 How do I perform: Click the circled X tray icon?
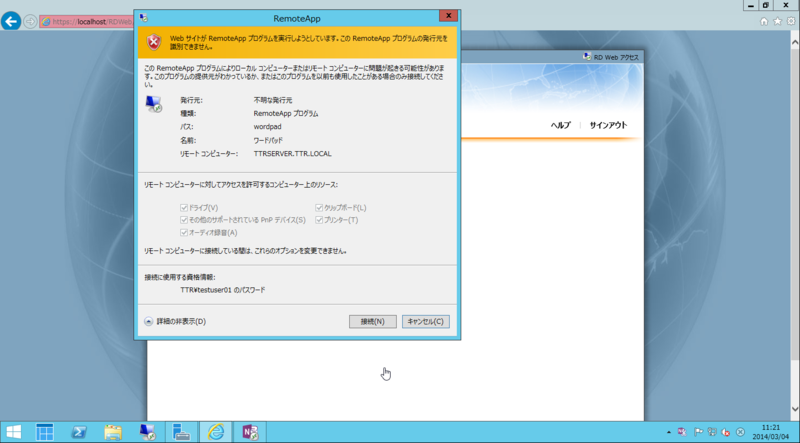pos(741,432)
